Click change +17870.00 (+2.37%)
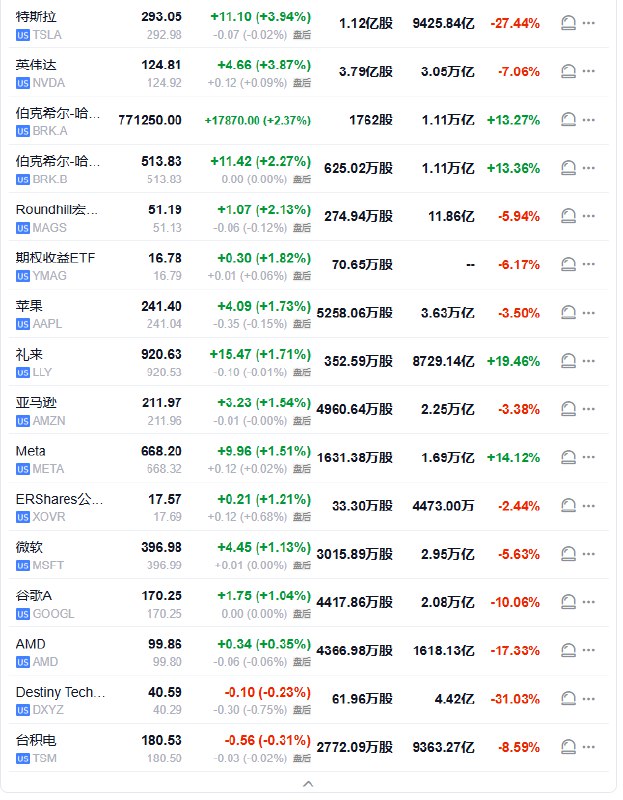The height and width of the screenshot is (800, 623). coord(258,121)
